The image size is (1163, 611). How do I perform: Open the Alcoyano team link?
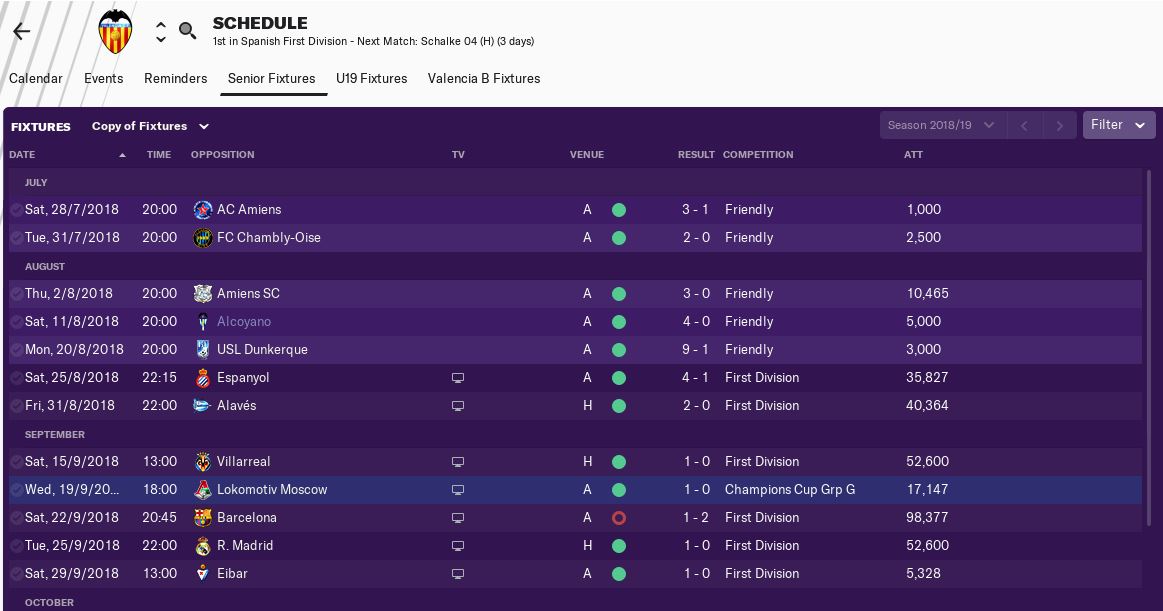point(244,322)
